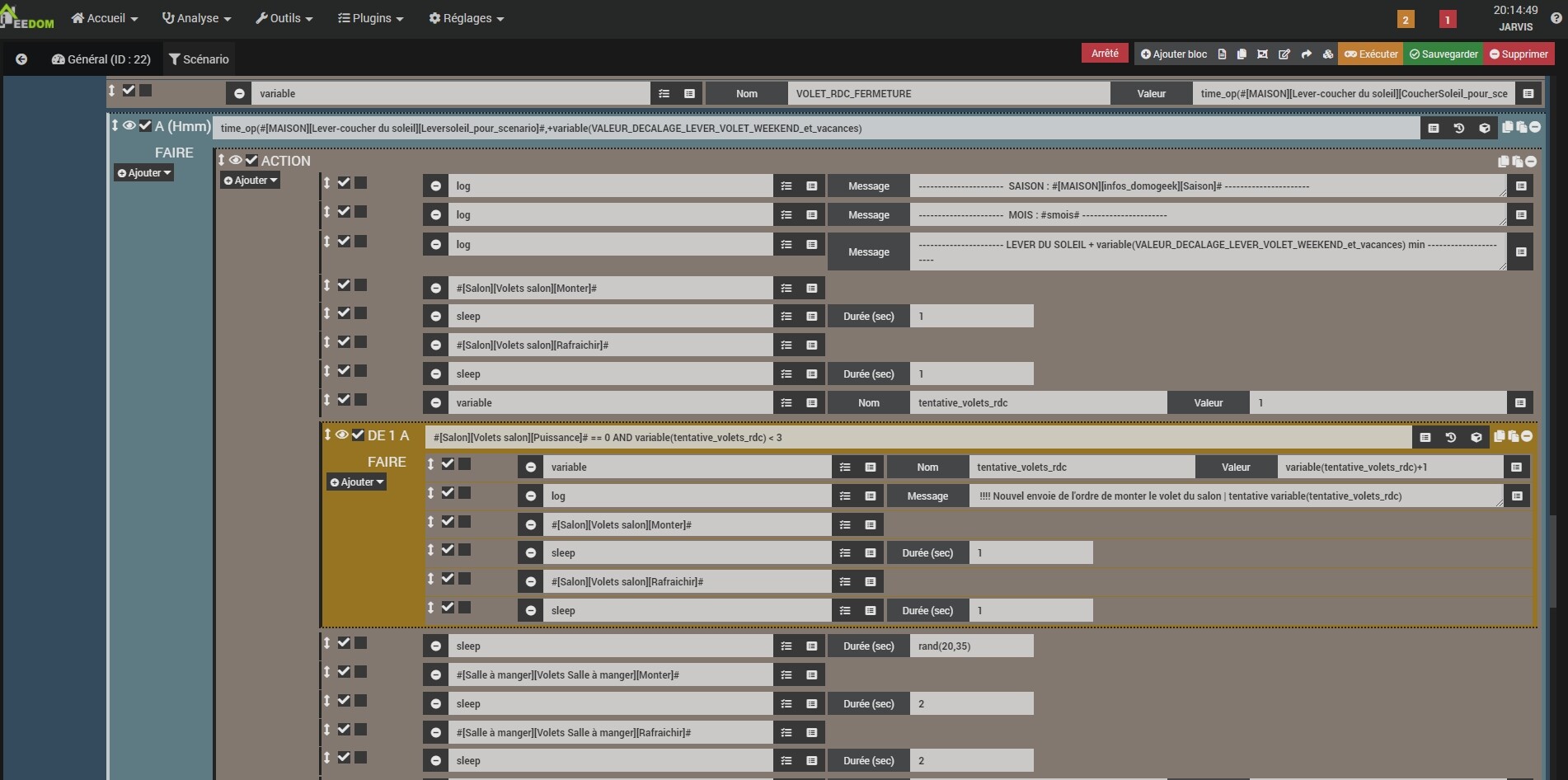Click the scenario edit (pencil) toolbar icon
This screenshot has width=1568, height=780.
tap(1284, 54)
